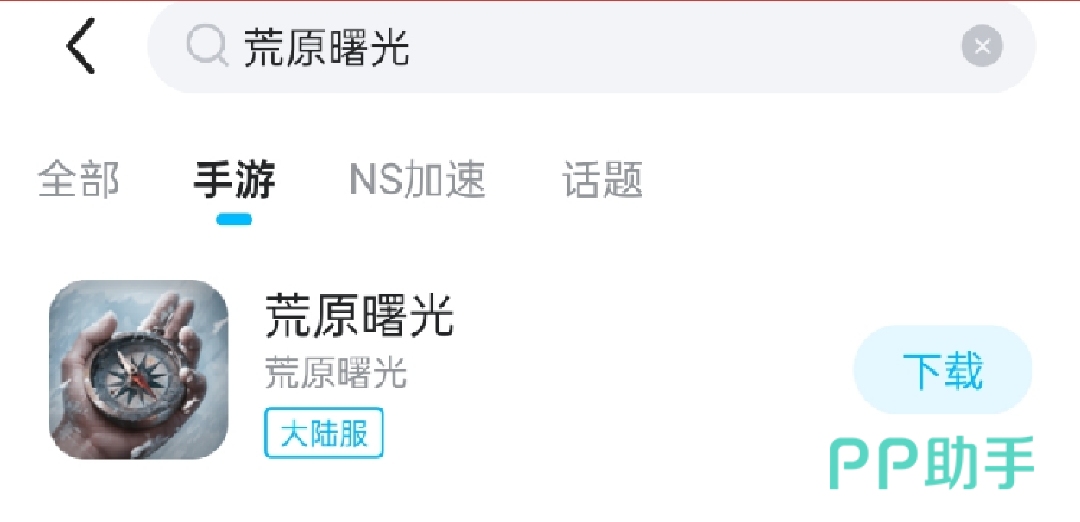The image size is (1080, 522).
Task: Tap the blue indicator under 手游
Action: [x=234, y=220]
